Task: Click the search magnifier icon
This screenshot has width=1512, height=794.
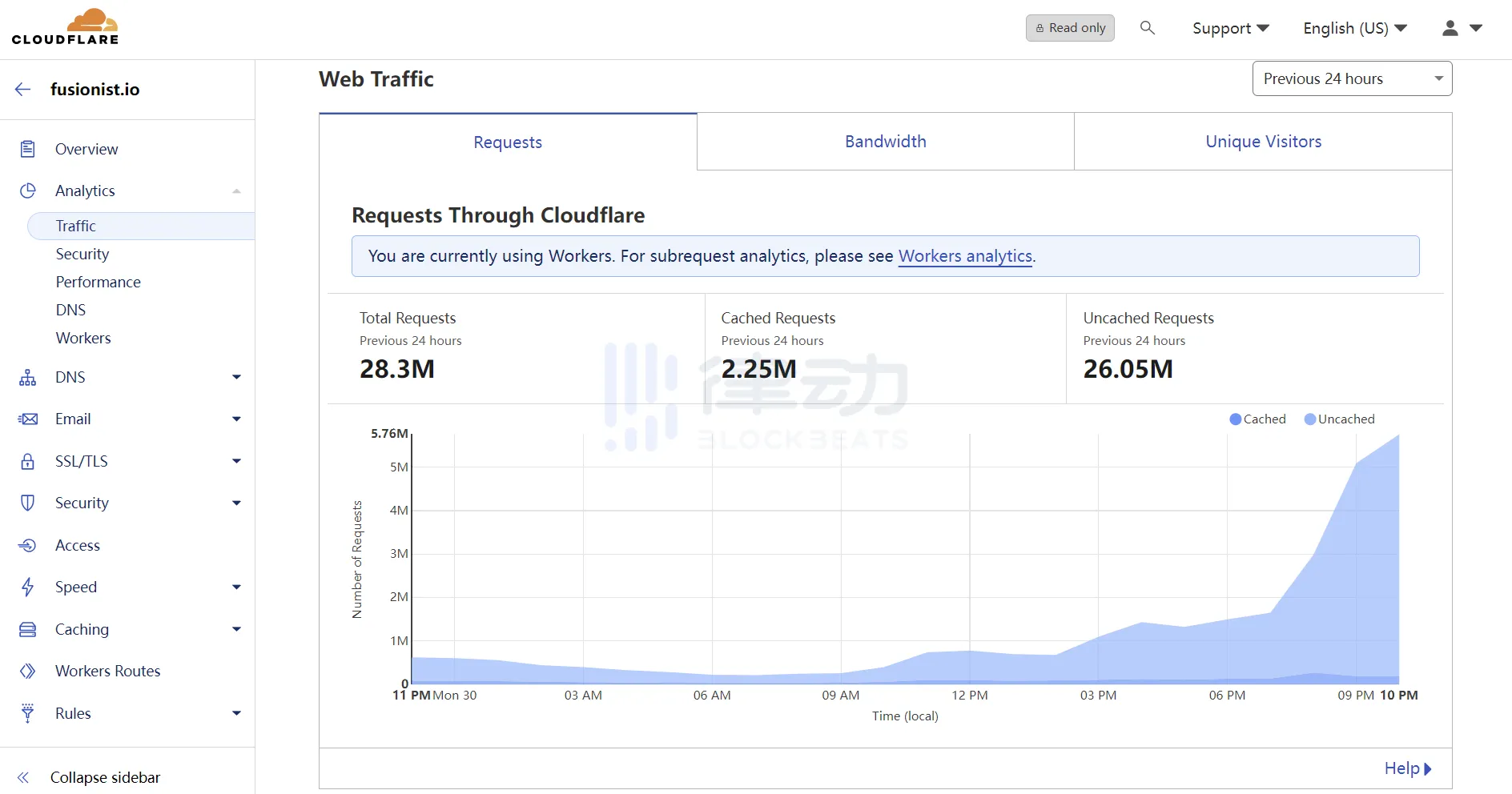Action: (x=1147, y=28)
